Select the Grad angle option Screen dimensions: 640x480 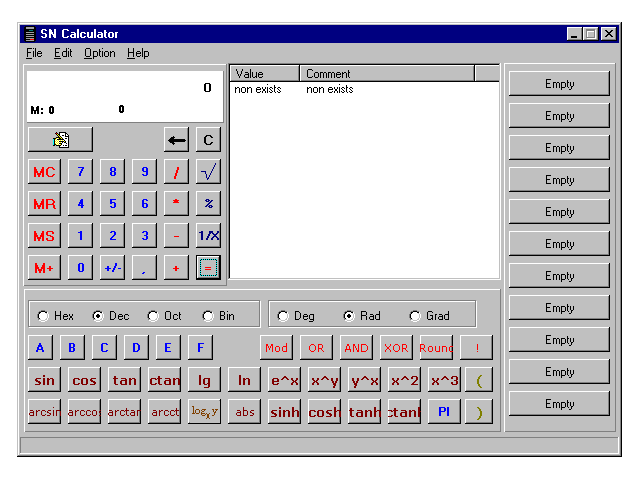click(415, 316)
